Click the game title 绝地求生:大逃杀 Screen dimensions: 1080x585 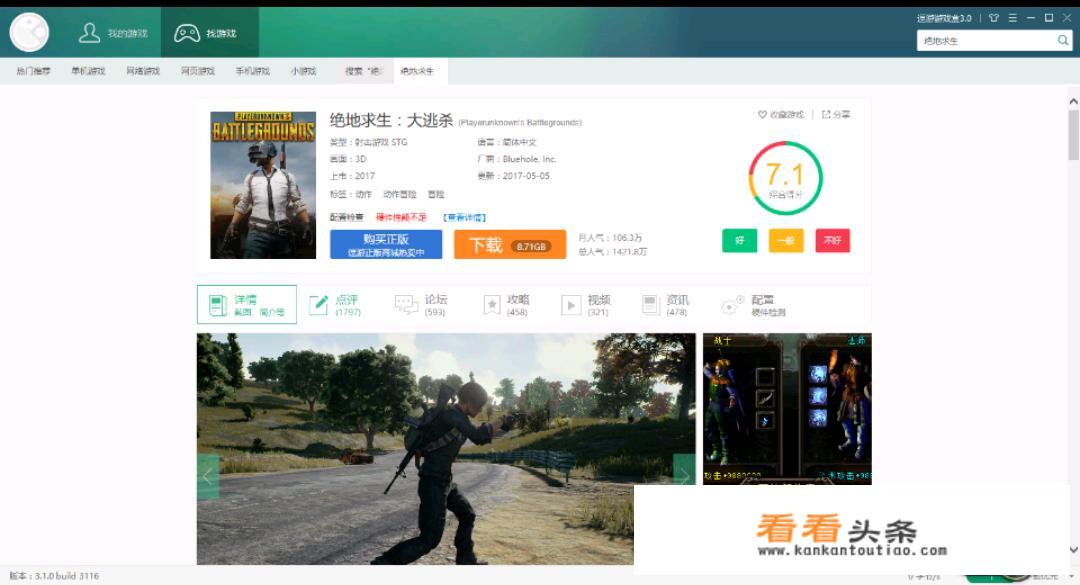tap(391, 121)
